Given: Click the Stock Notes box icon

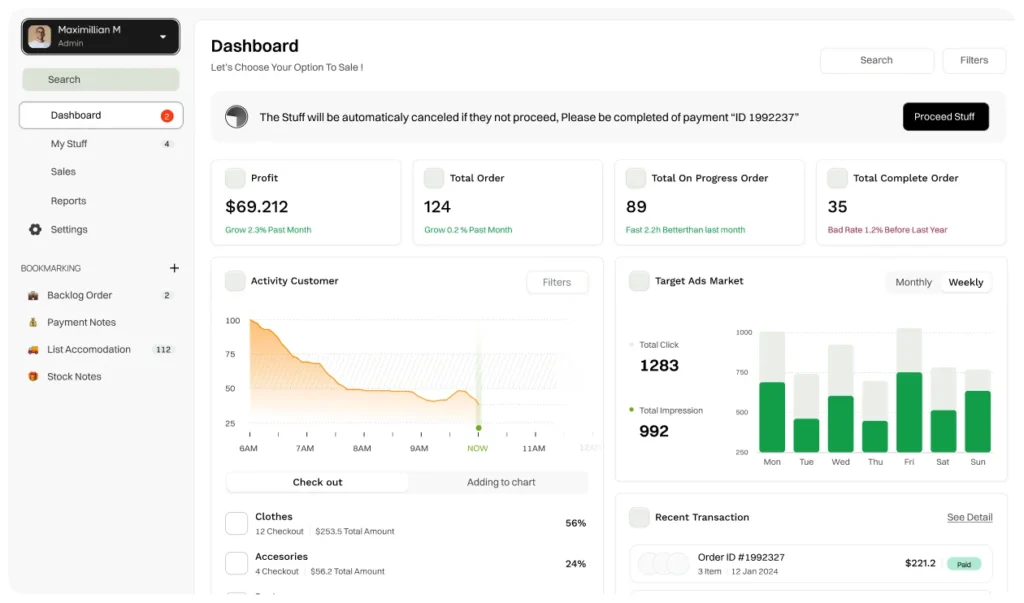Looking at the screenshot, I should tap(33, 377).
